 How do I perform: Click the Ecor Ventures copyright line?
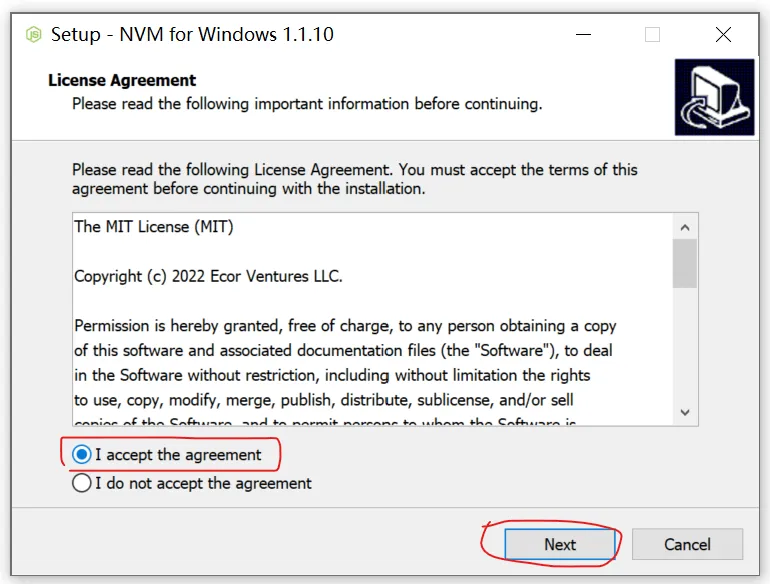point(208,276)
